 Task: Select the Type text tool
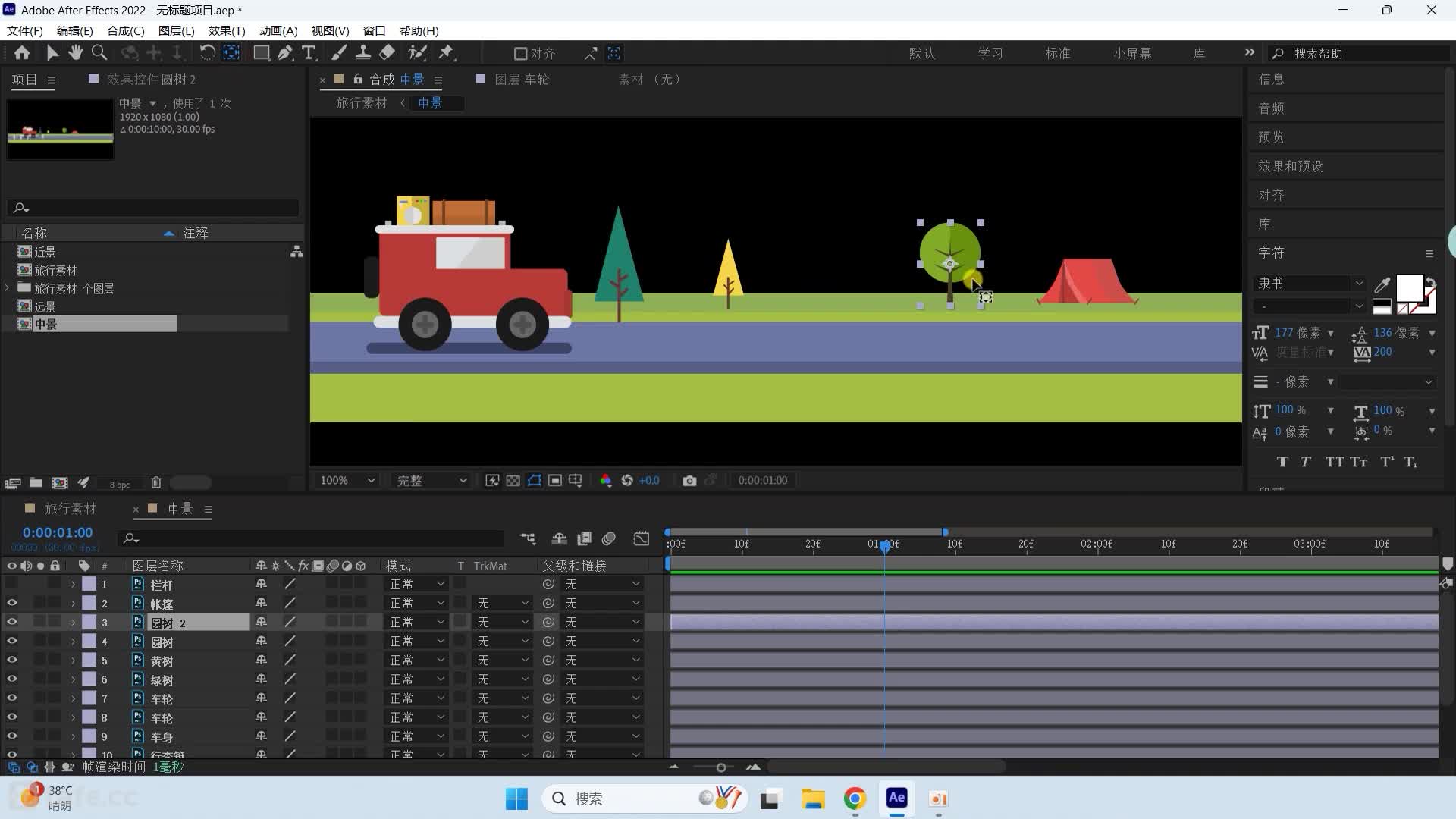(309, 53)
